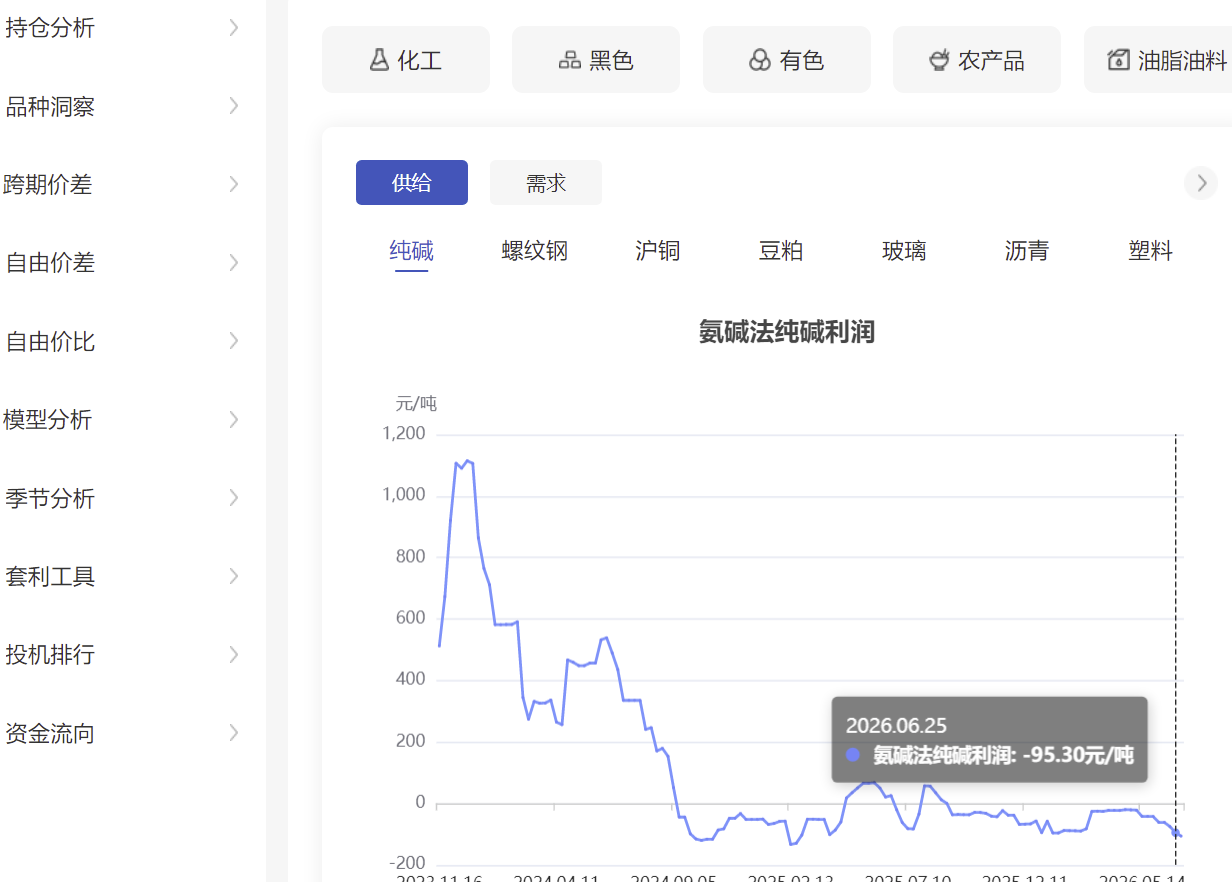
Task: Select the 有色 category button
Action: click(787, 60)
